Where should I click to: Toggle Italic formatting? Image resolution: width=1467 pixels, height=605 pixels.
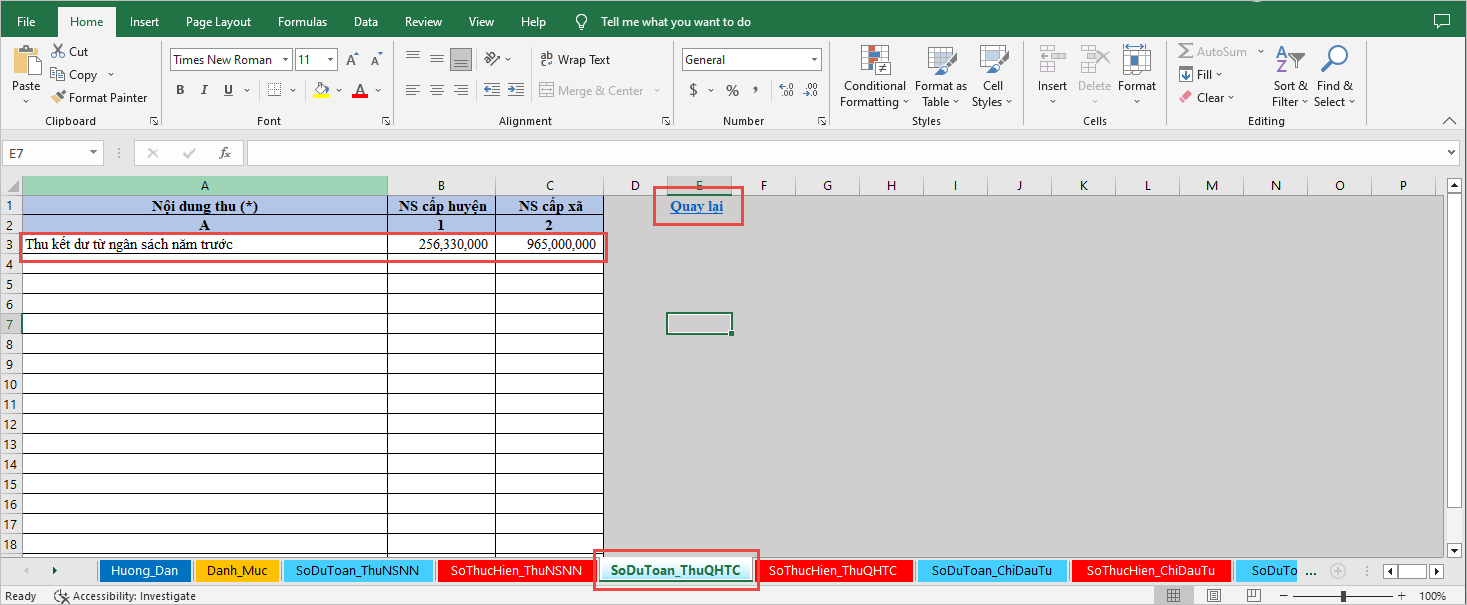[x=204, y=91]
